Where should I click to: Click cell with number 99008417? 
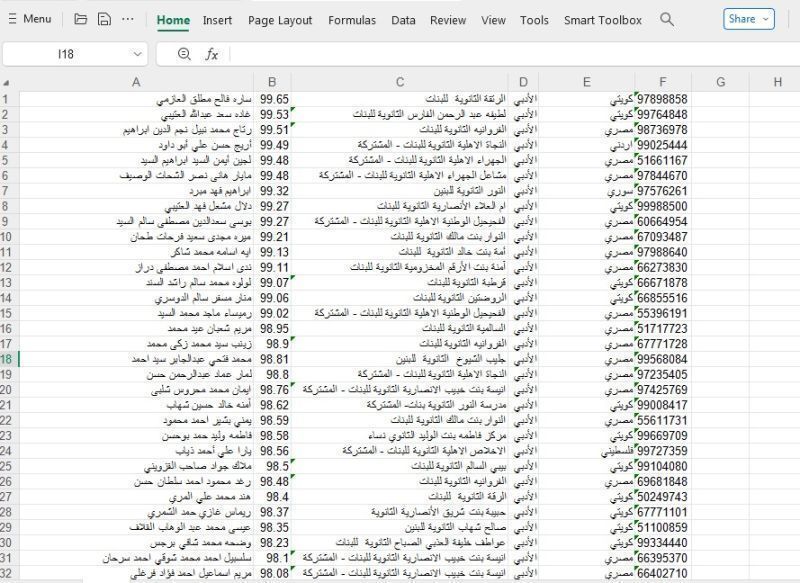[x=663, y=405]
